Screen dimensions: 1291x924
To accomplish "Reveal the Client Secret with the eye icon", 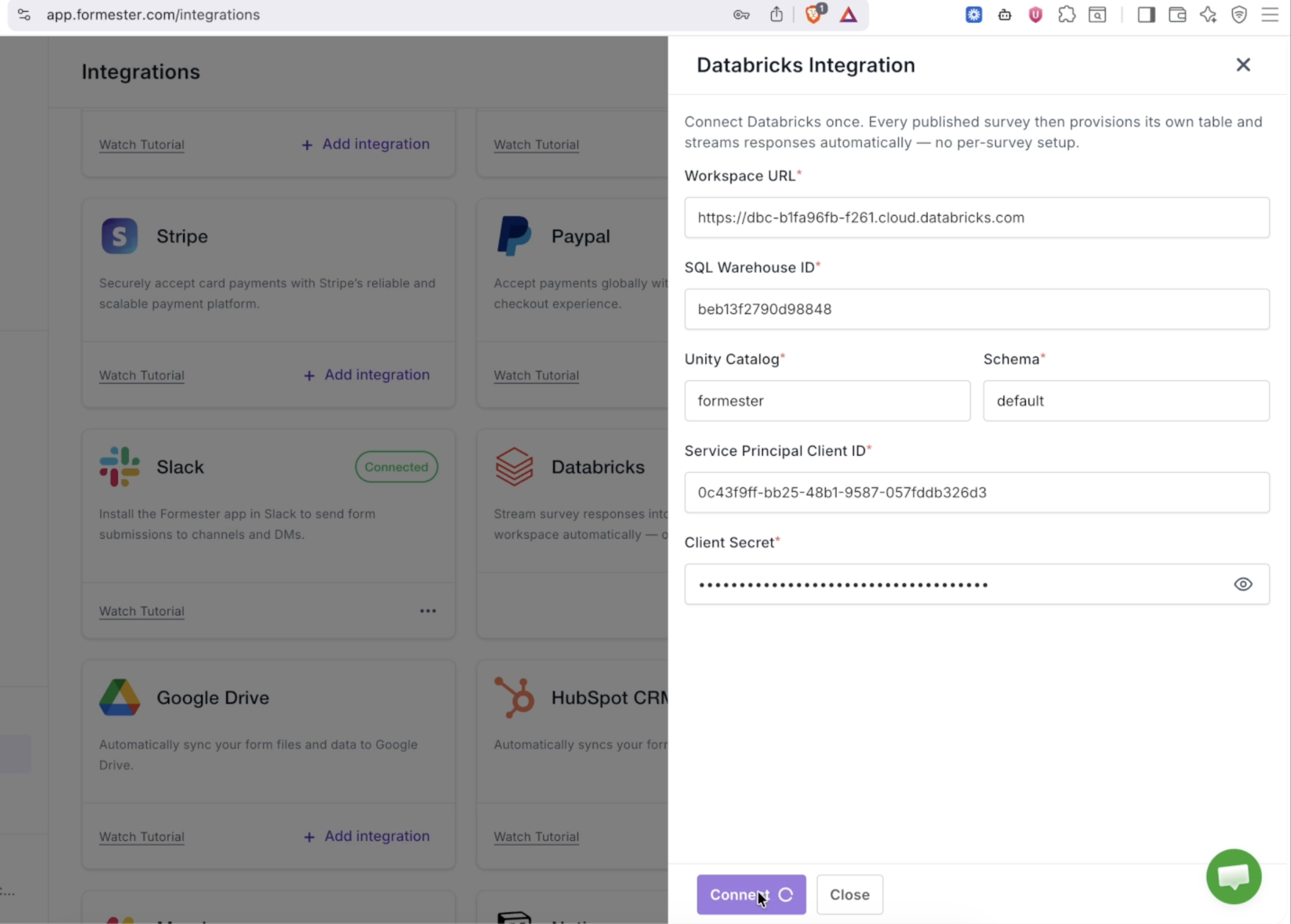I will (x=1243, y=584).
